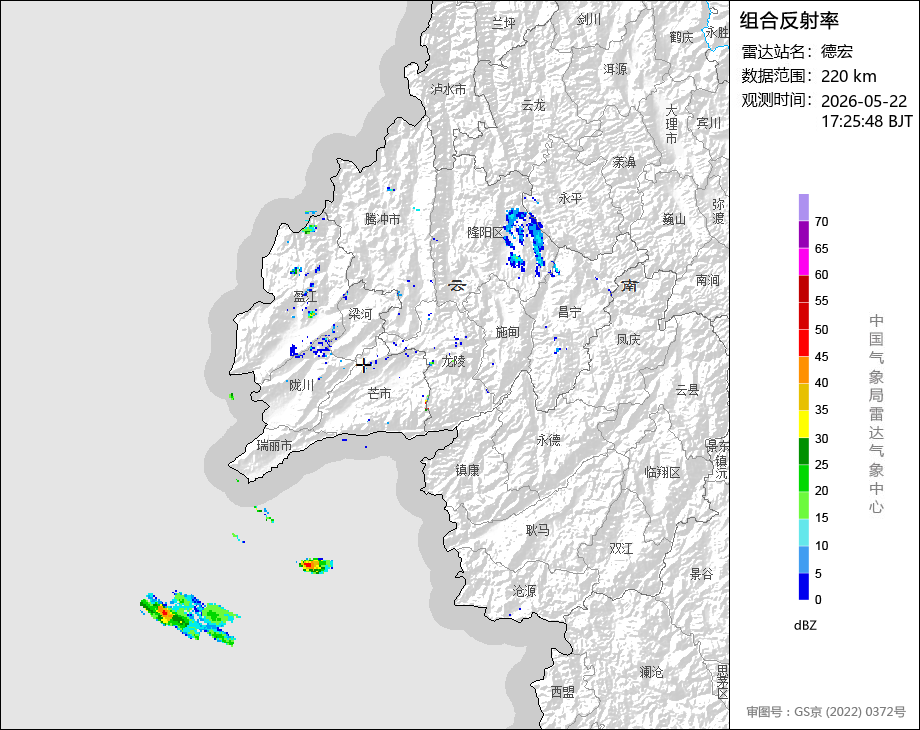Click the small red-core echo south of 瑞丽市

(315, 565)
